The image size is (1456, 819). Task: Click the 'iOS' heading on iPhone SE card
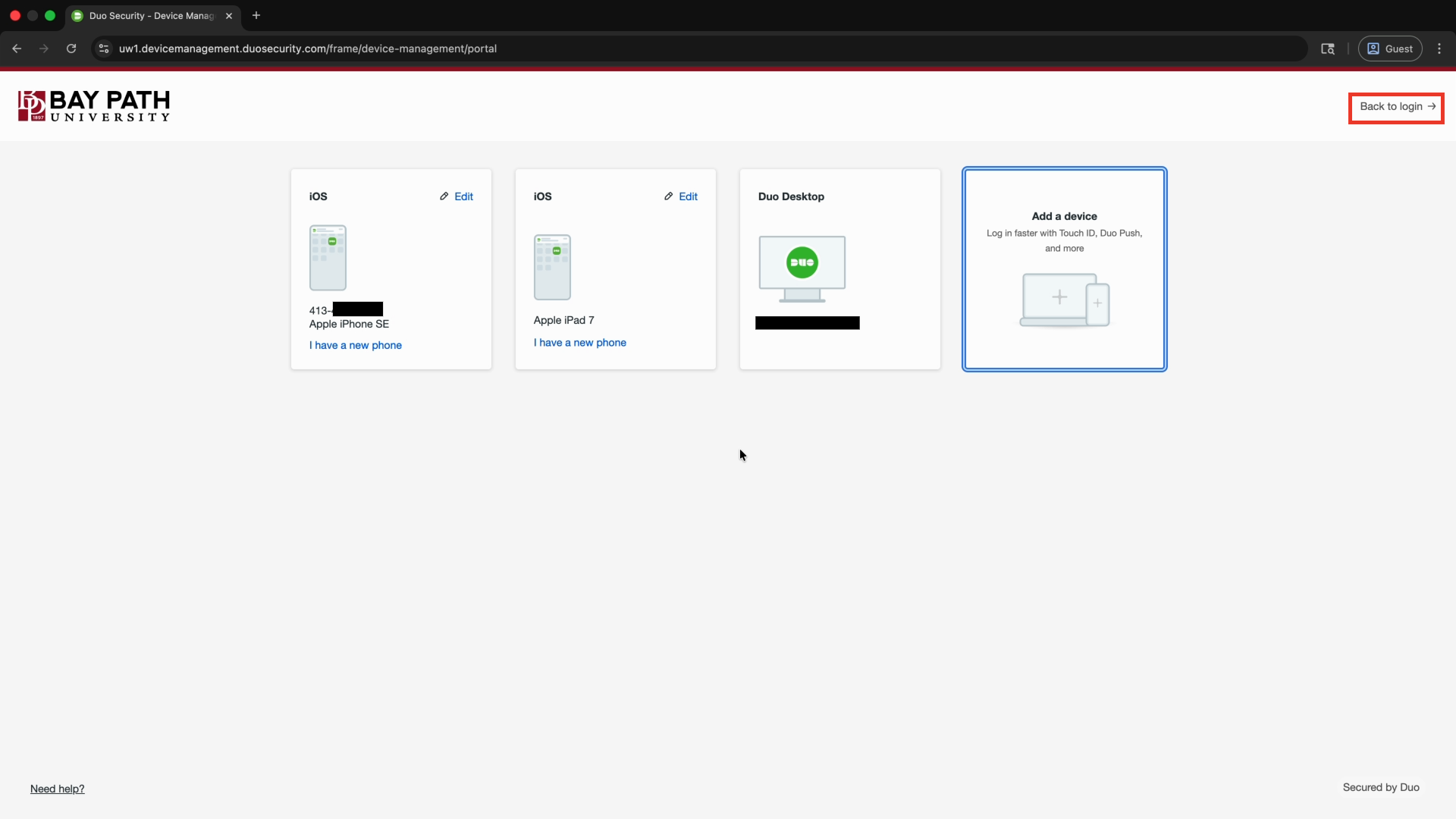pos(318,196)
